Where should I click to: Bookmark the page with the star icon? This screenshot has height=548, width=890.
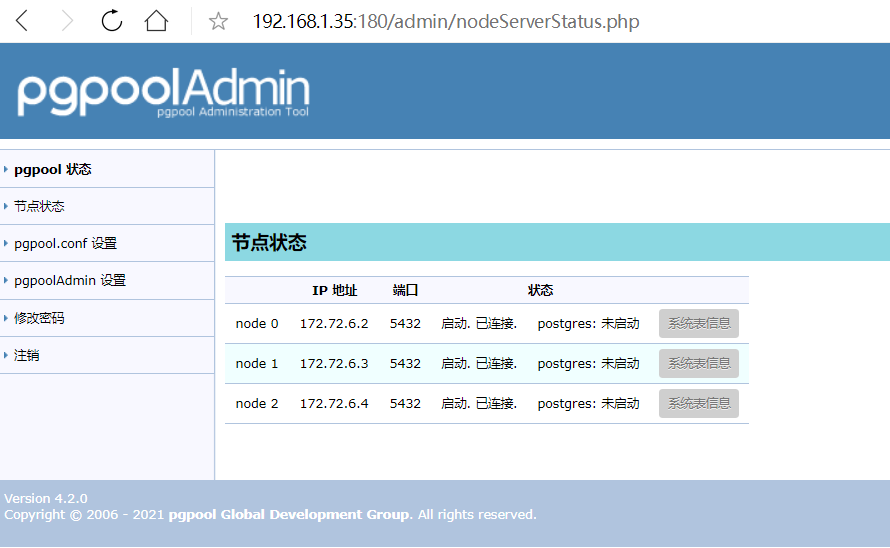(218, 22)
